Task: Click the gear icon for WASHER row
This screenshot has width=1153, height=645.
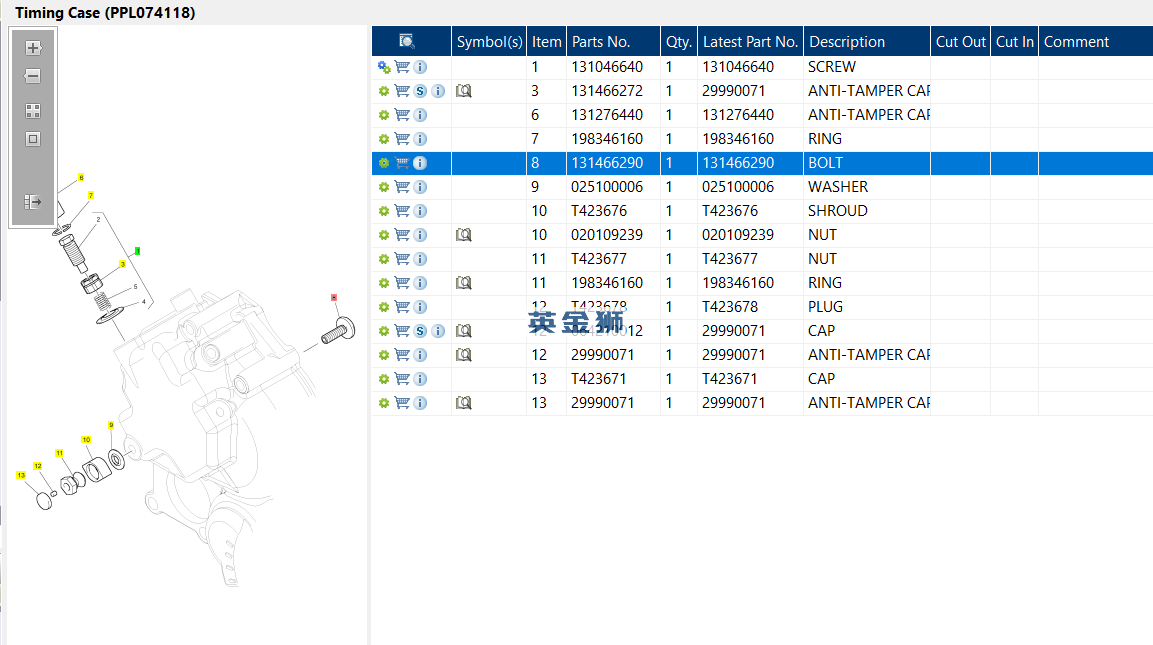Action: coord(384,187)
